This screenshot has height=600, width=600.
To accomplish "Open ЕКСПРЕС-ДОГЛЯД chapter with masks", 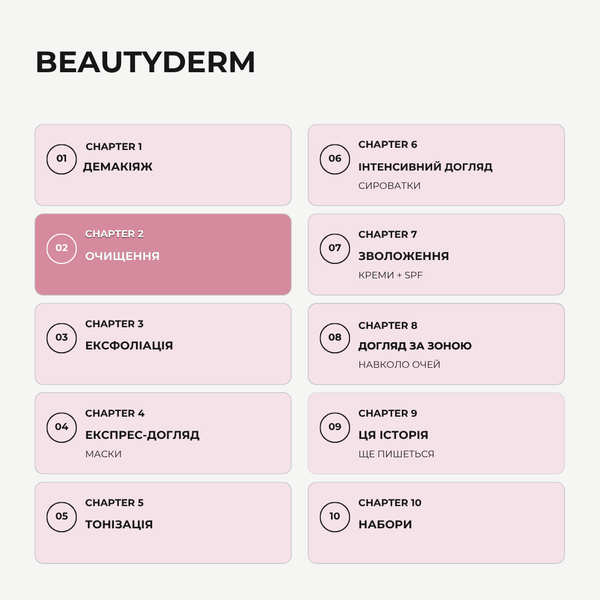I will pyautogui.click(x=163, y=433).
